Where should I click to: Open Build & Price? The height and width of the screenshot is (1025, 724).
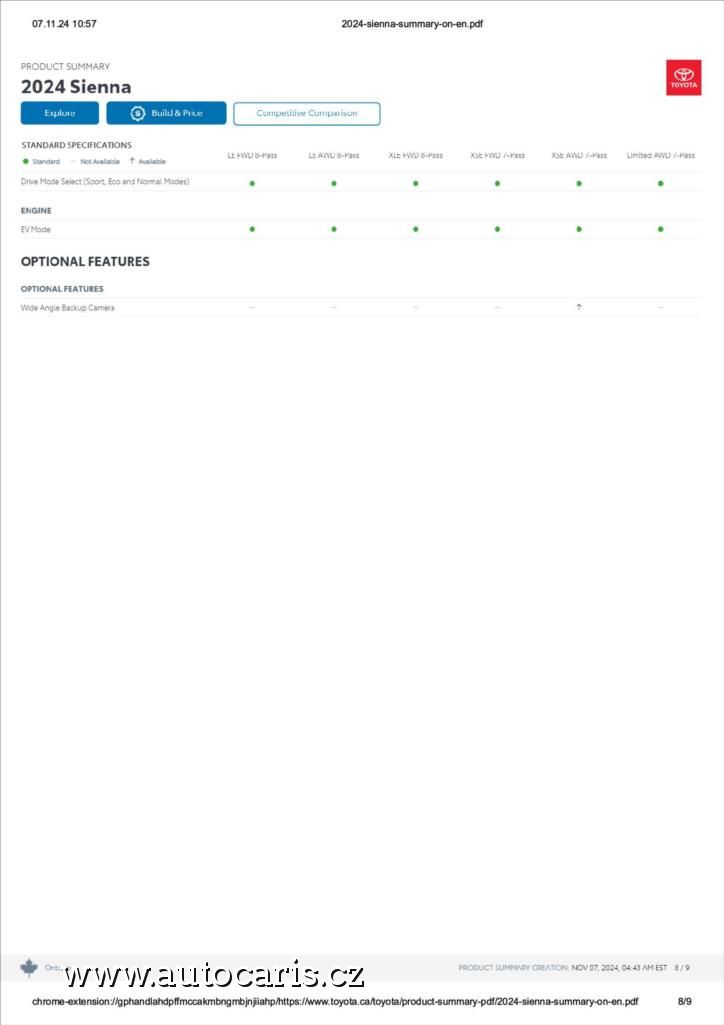click(x=167, y=113)
